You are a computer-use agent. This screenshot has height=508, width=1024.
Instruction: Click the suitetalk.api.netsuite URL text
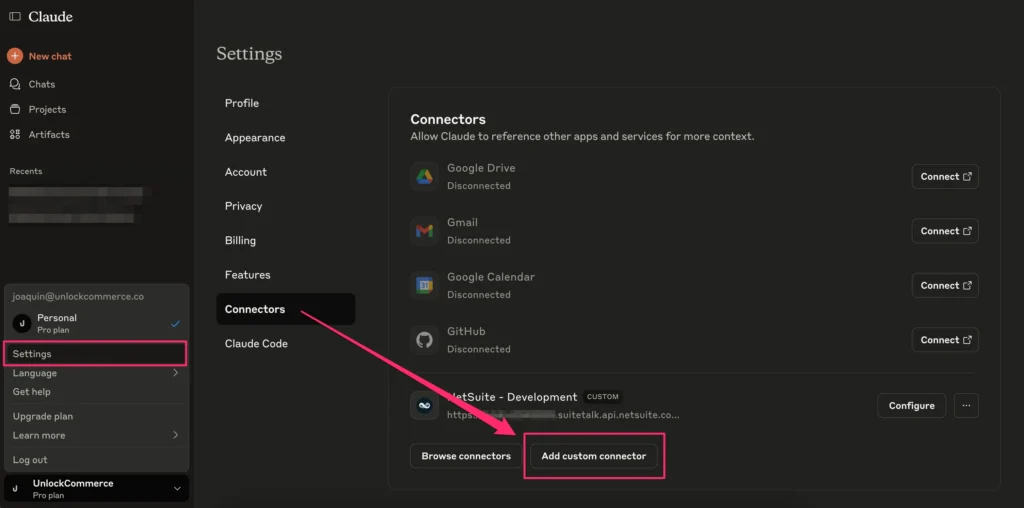click(563, 415)
